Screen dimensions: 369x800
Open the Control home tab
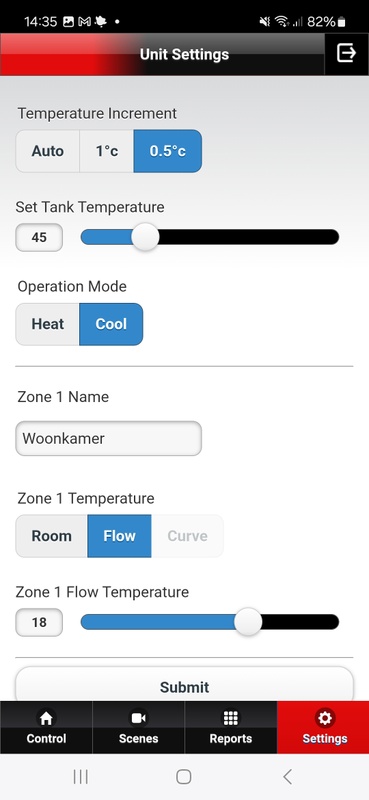pos(46,727)
